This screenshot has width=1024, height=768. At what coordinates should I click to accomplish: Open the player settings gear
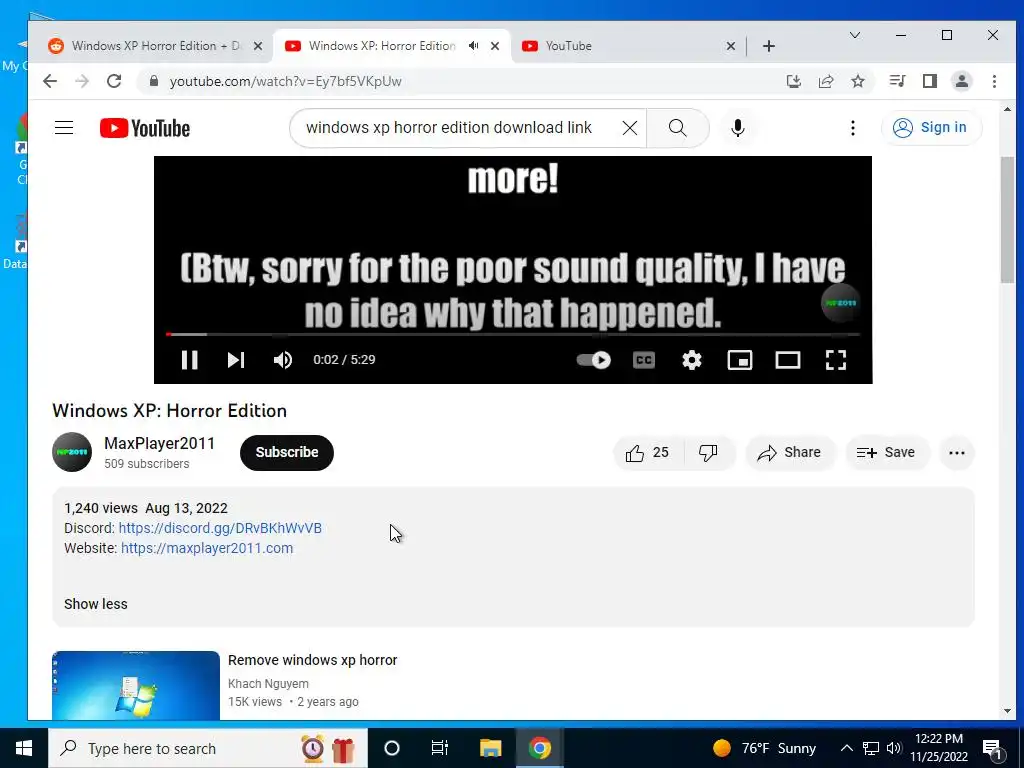point(692,360)
